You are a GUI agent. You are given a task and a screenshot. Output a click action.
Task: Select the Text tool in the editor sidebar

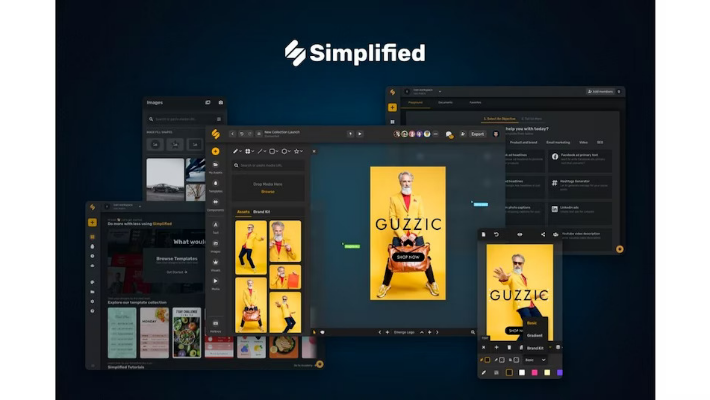click(216, 227)
